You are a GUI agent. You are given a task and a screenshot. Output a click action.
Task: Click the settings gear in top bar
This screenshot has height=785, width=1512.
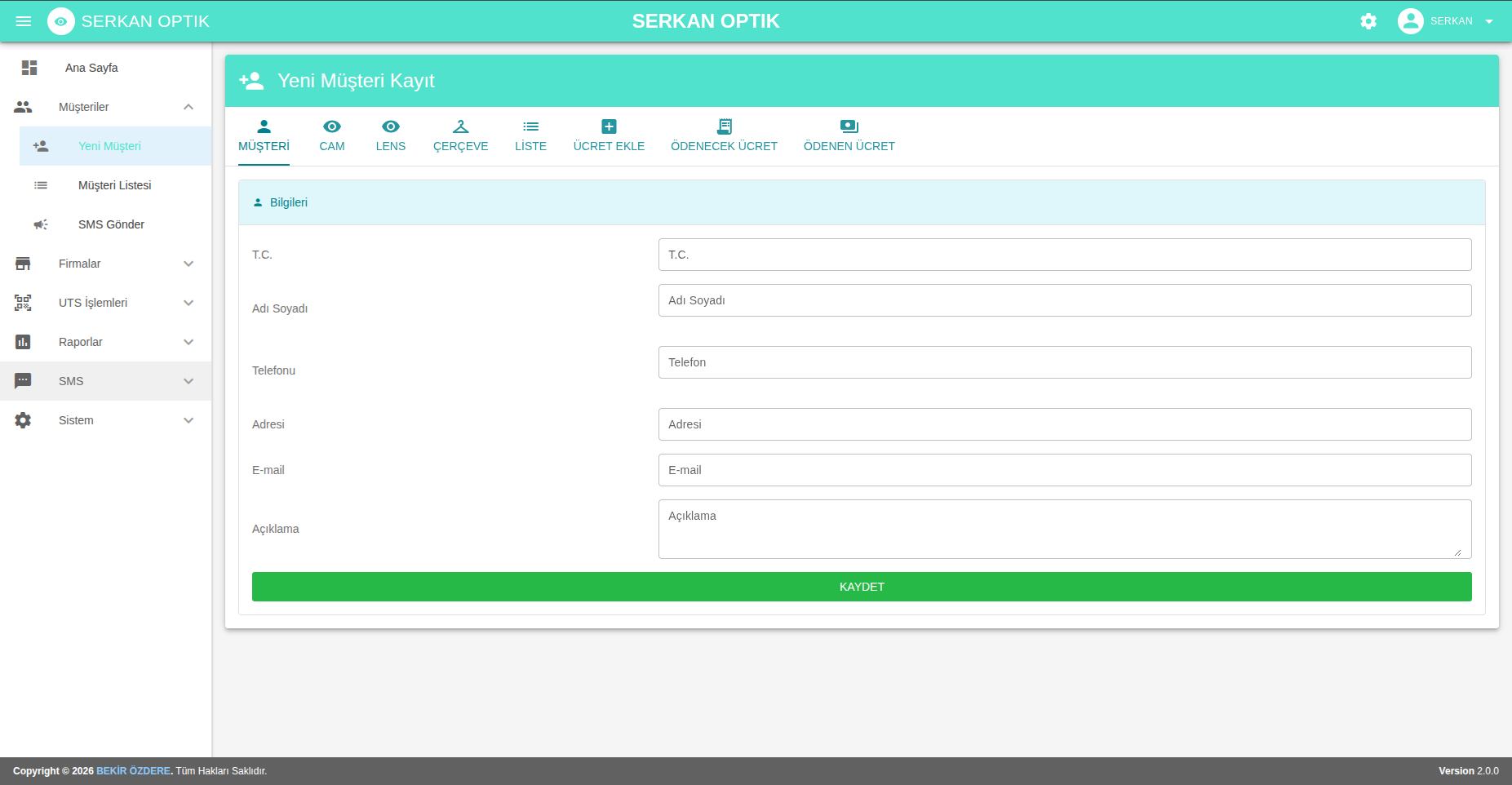(x=1368, y=21)
